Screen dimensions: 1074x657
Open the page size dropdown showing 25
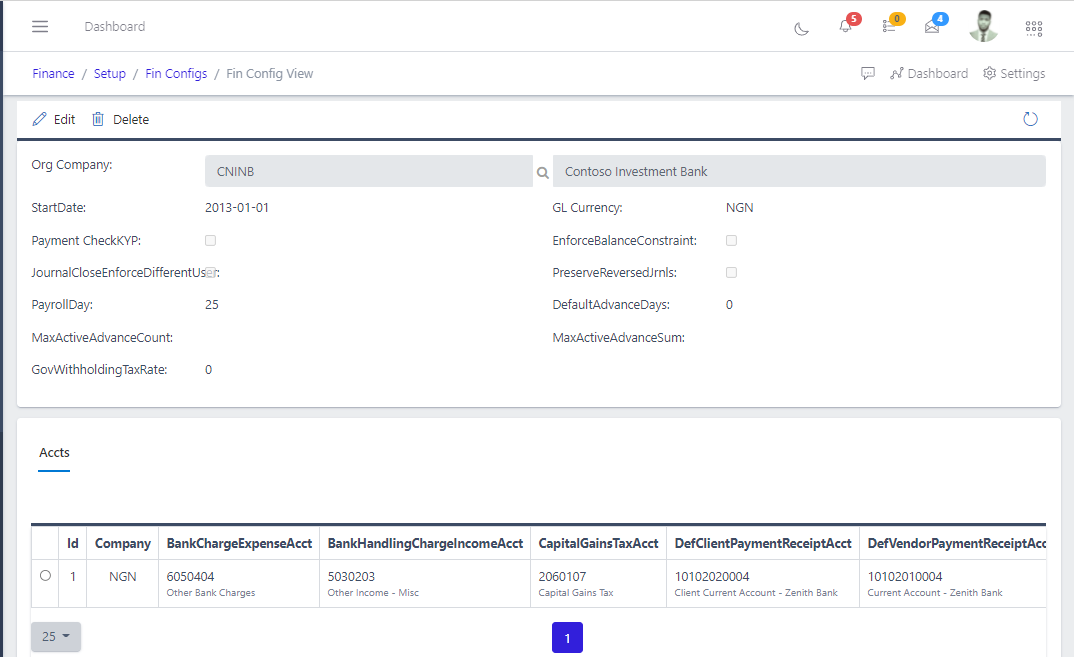(55, 637)
